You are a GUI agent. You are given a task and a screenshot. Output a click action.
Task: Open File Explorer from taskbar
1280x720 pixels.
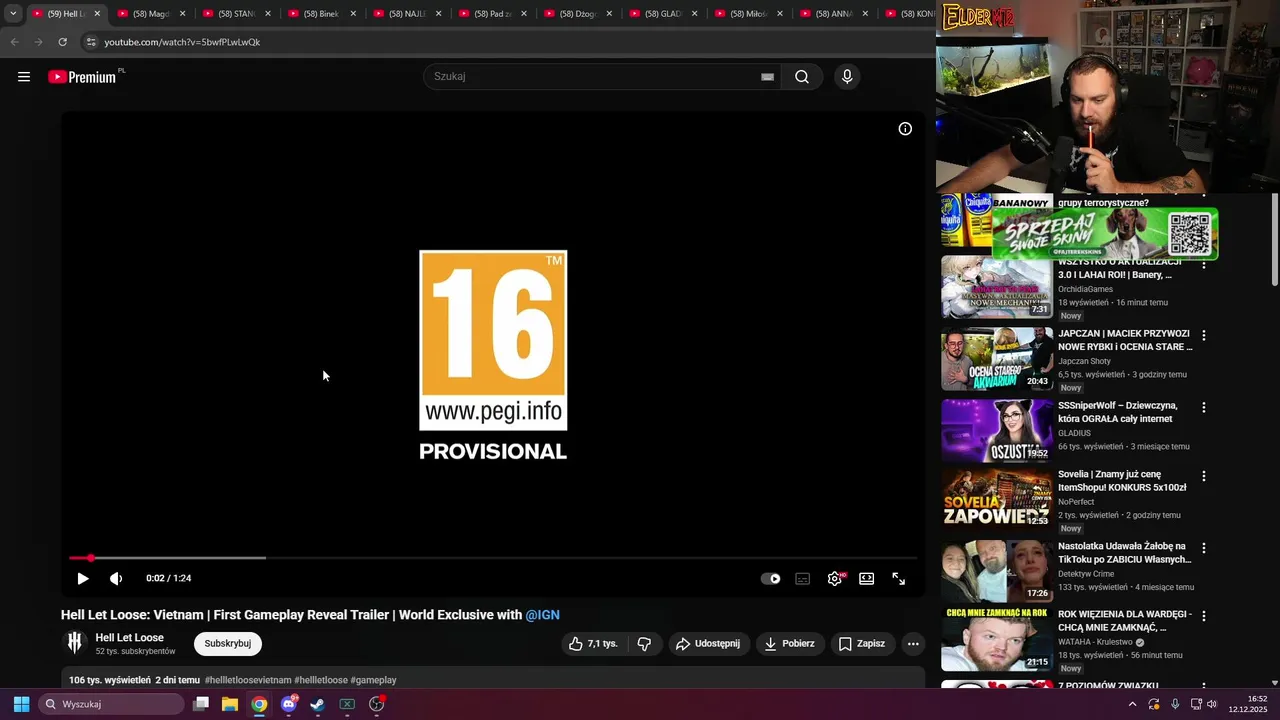pyautogui.click(x=230, y=704)
